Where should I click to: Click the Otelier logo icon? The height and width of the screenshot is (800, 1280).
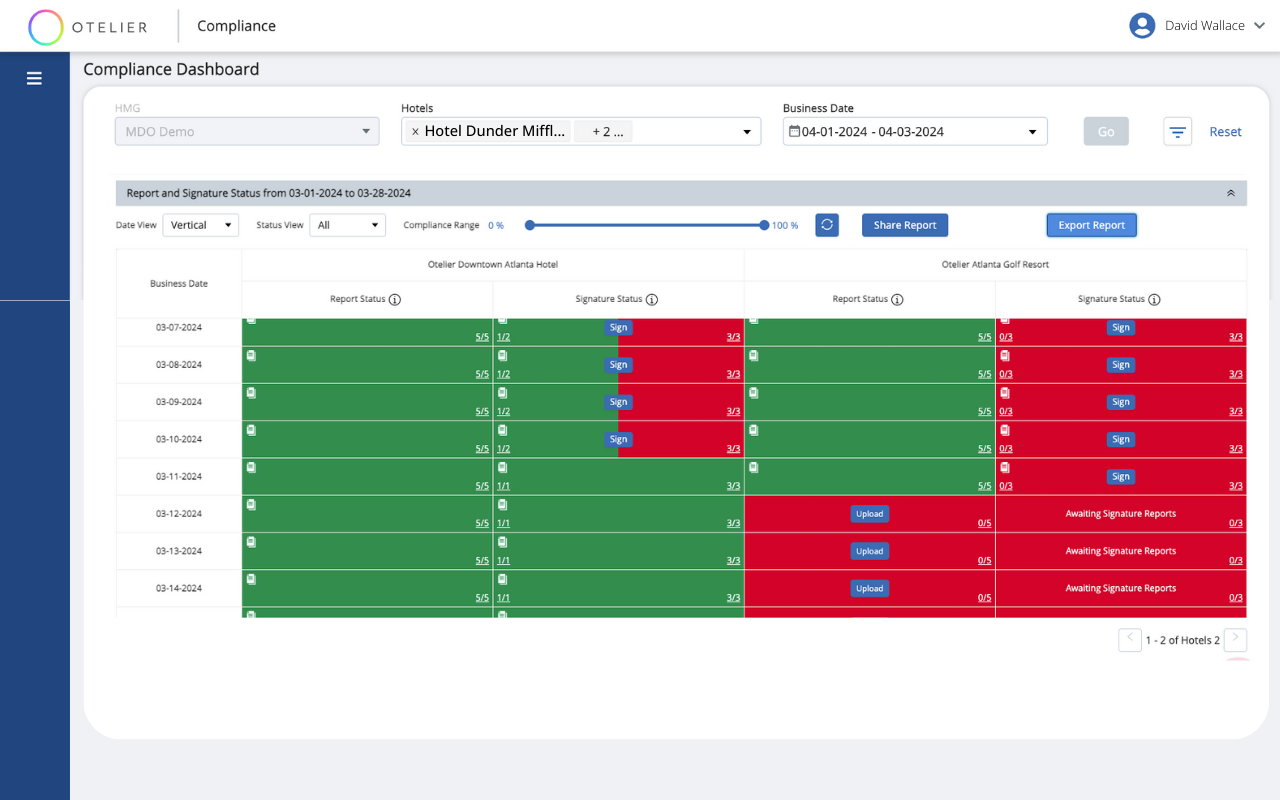(x=46, y=27)
